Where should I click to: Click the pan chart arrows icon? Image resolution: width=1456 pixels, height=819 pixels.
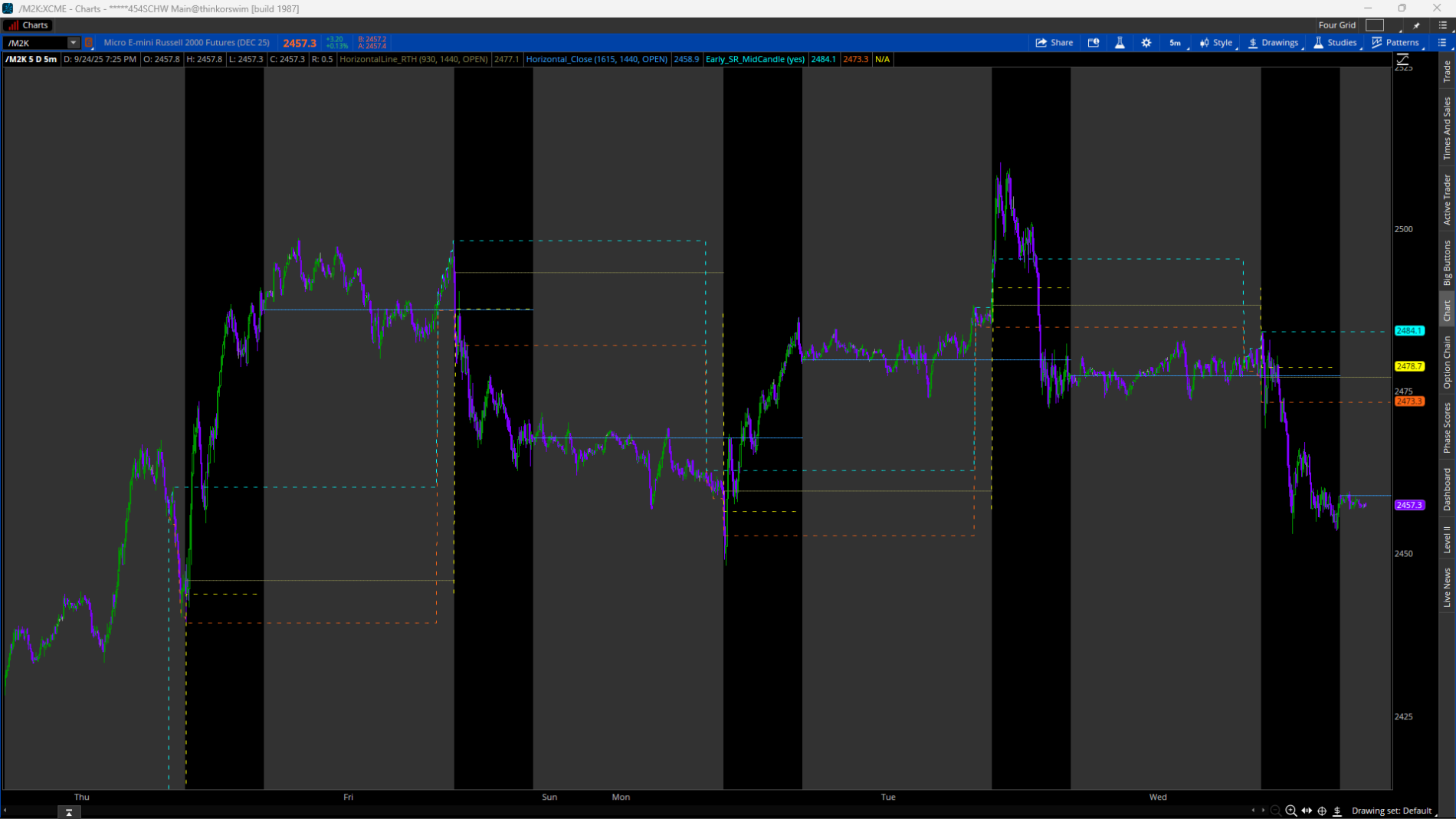click(x=1307, y=811)
